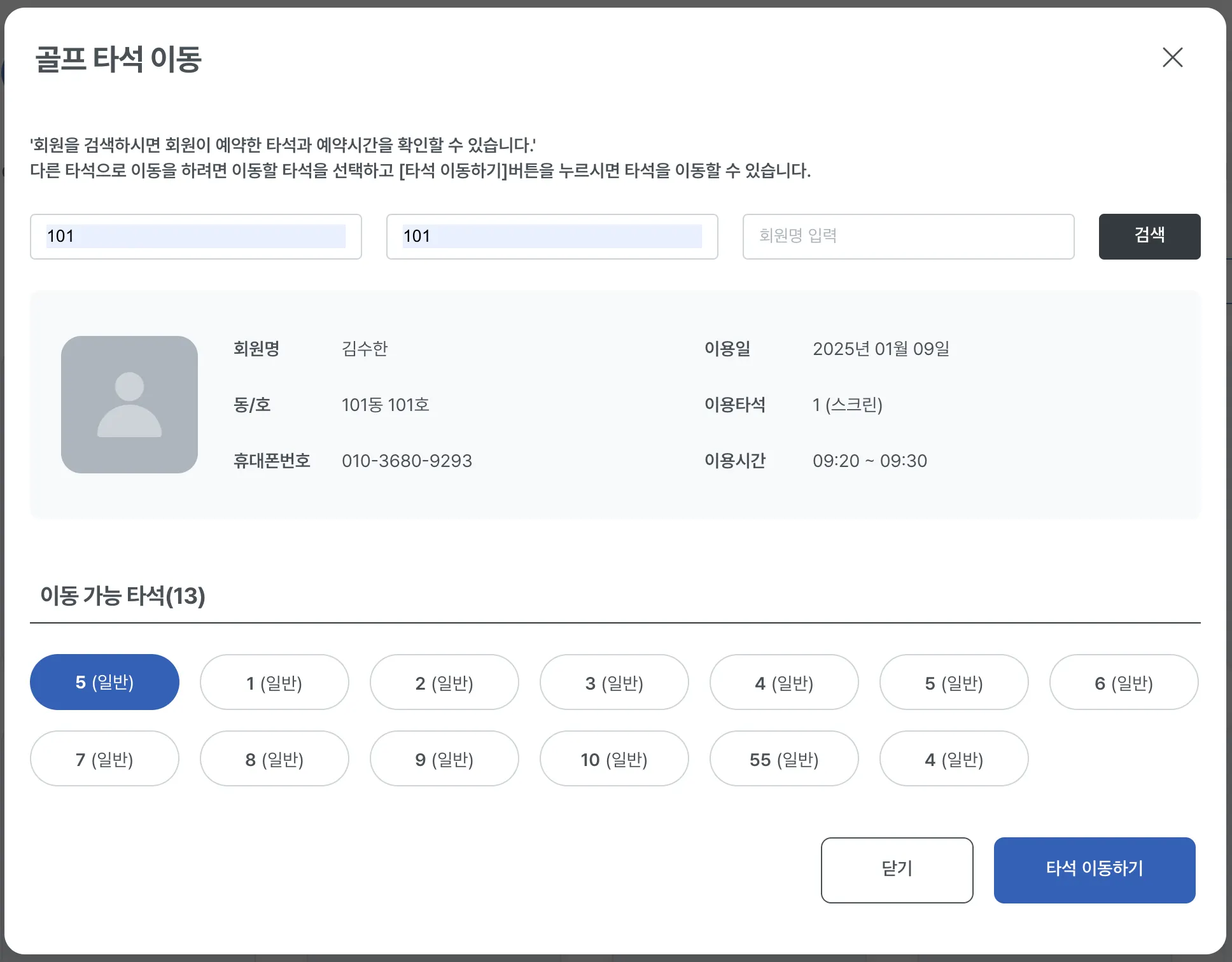This screenshot has width=1232, height=962.
Task: Select bay 10 (일반)
Action: 614,758
